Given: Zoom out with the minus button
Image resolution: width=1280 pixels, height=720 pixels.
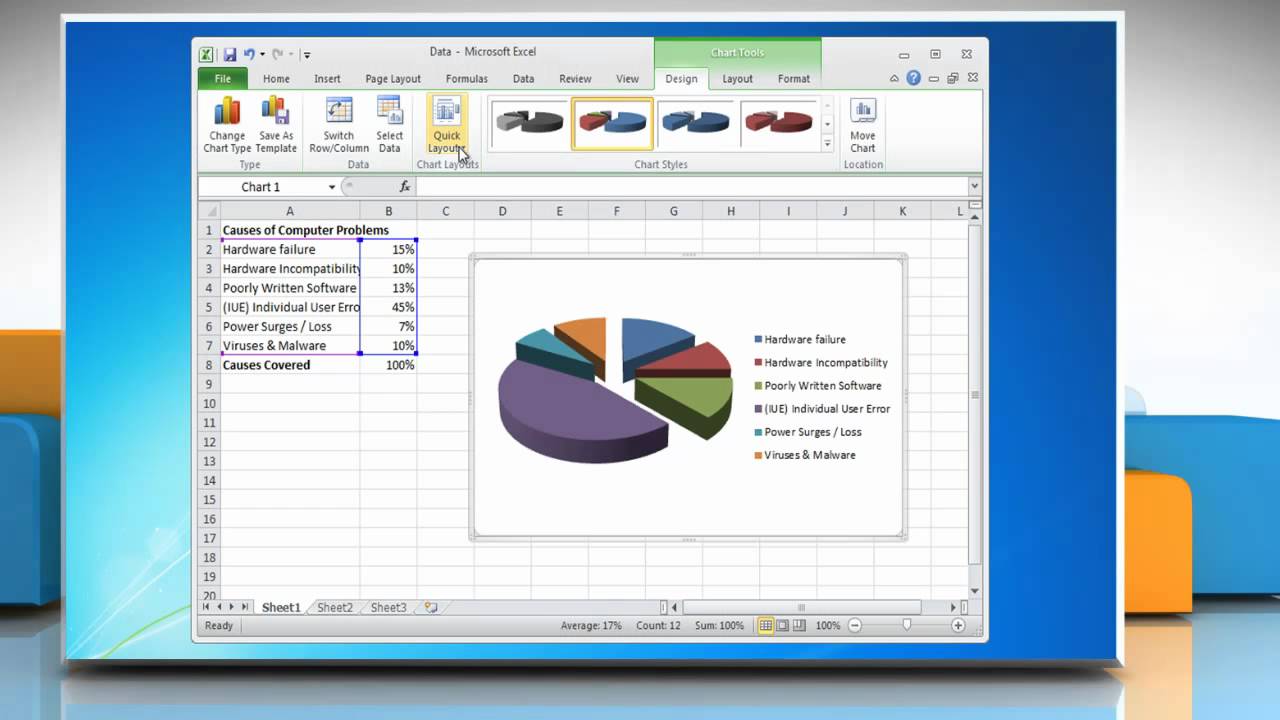Looking at the screenshot, I should point(855,626).
